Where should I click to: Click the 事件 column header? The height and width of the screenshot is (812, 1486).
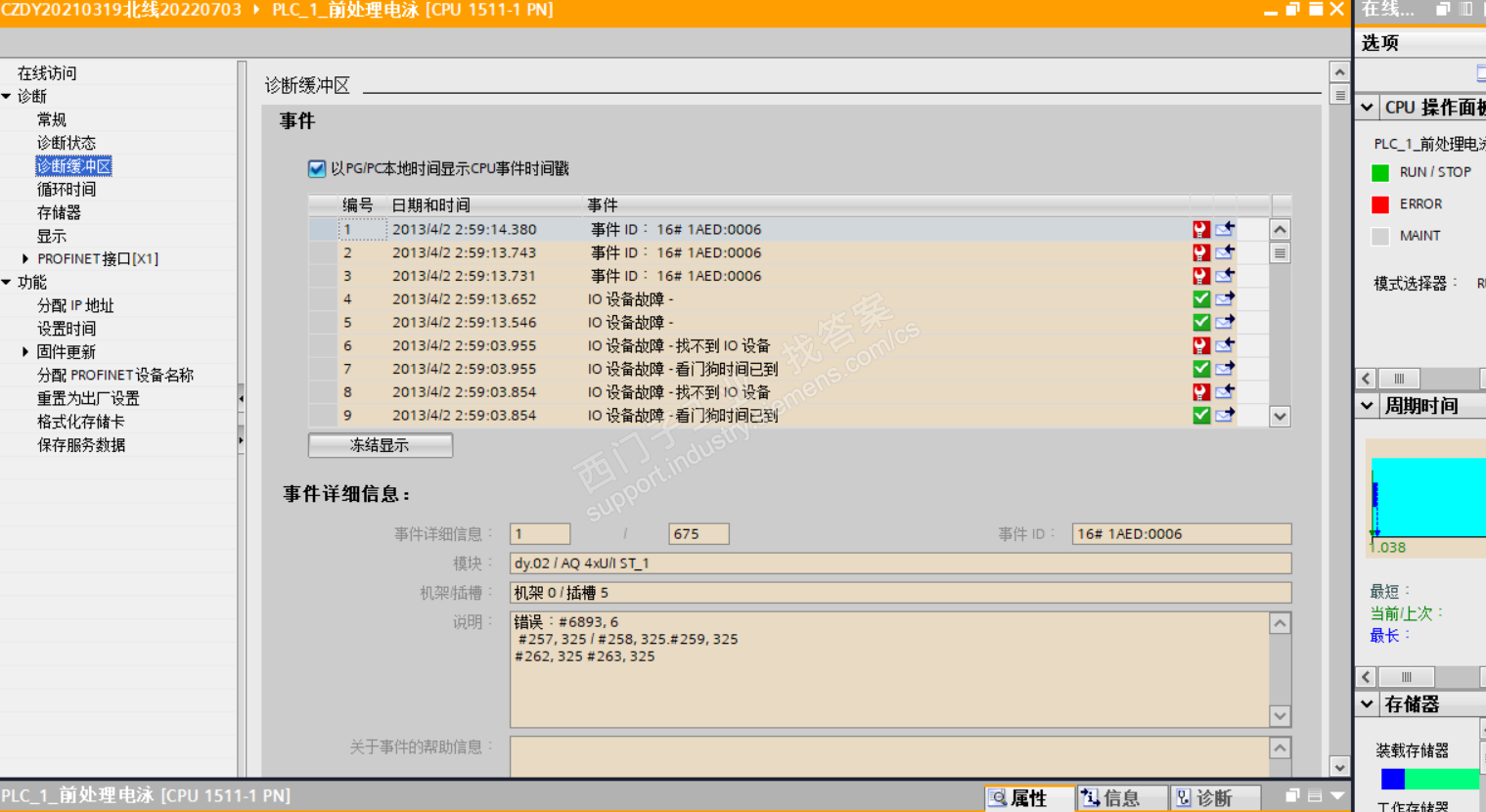(x=603, y=205)
